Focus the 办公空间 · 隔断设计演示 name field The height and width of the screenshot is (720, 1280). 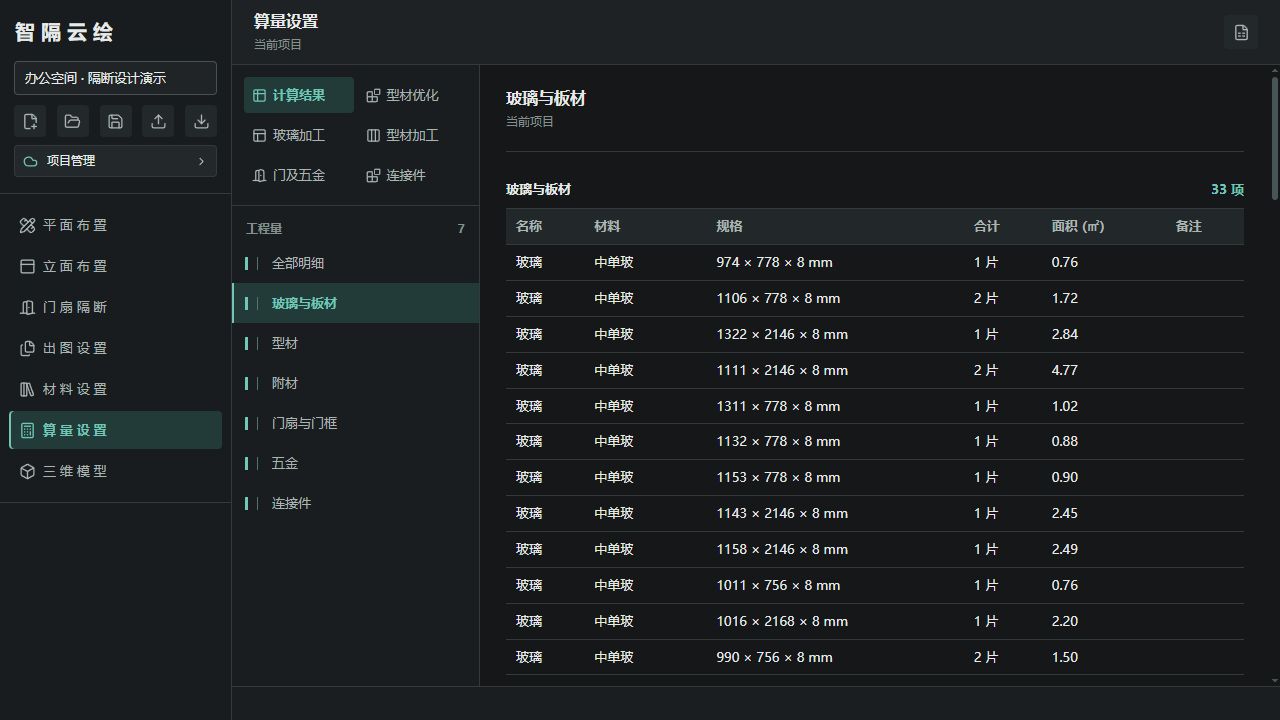pos(115,78)
